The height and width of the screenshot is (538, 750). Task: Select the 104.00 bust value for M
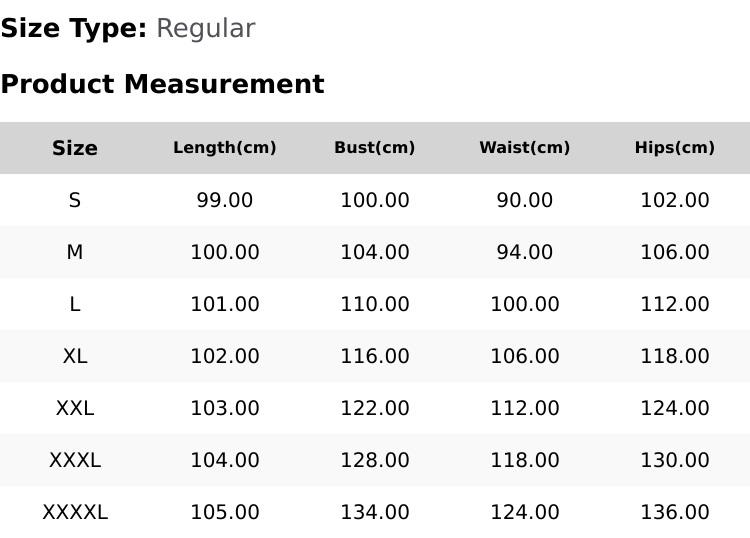click(375, 252)
